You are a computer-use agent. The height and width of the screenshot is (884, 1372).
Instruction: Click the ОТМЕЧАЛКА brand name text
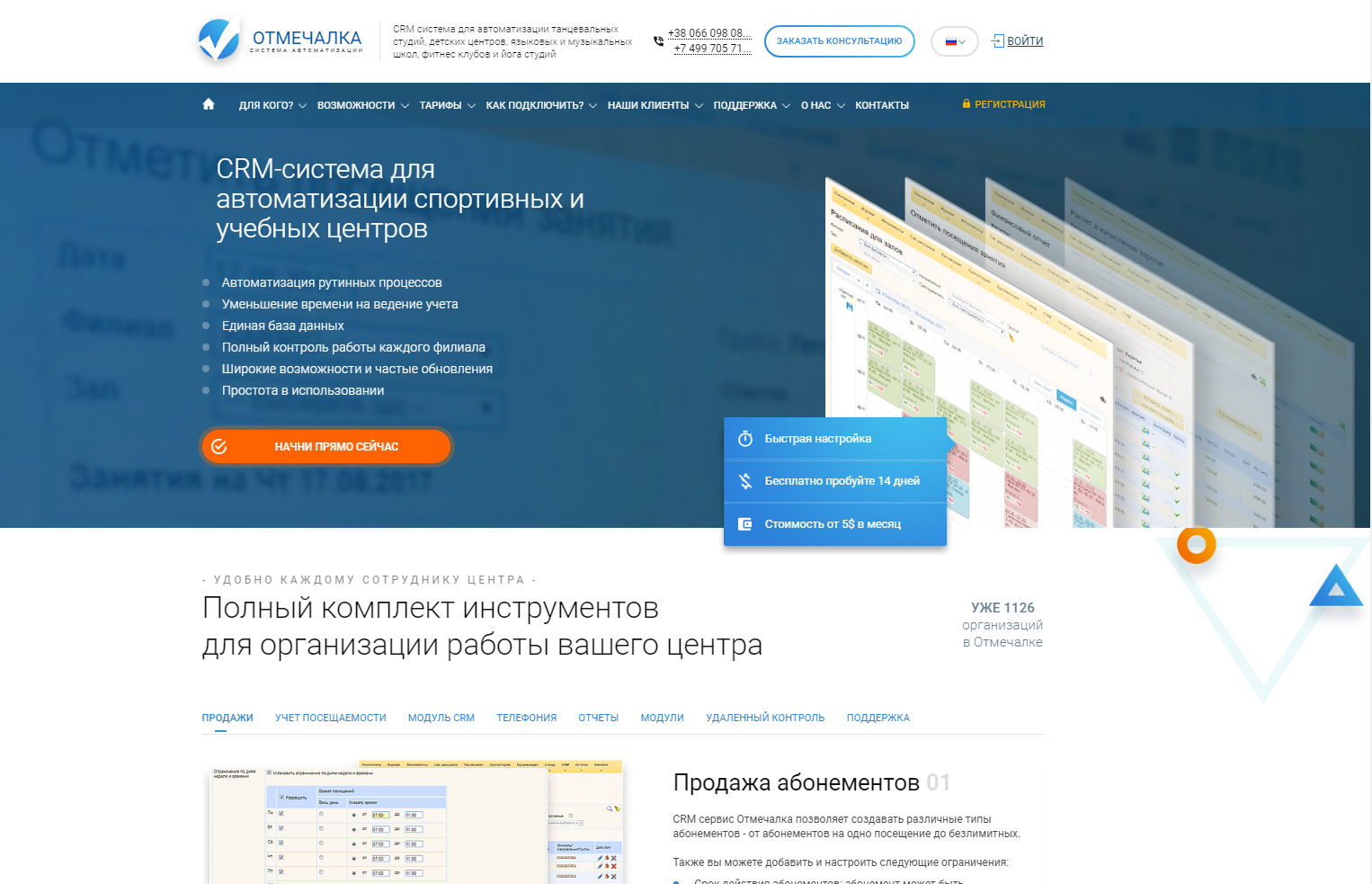(x=307, y=38)
